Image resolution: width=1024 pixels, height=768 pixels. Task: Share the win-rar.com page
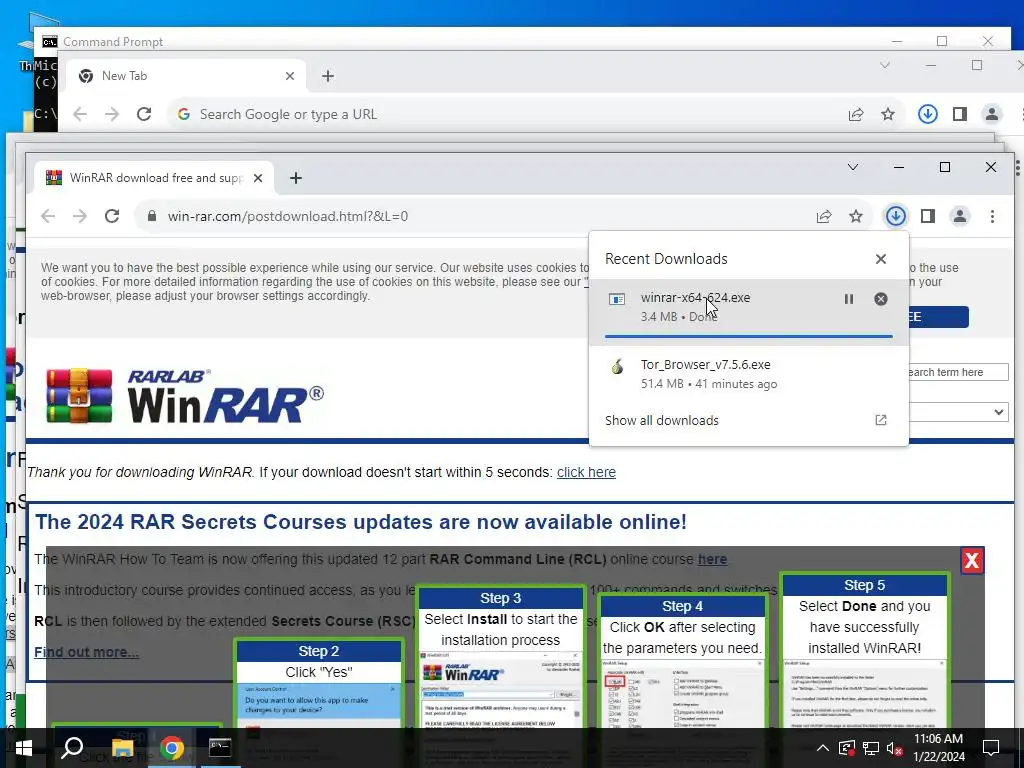point(824,216)
